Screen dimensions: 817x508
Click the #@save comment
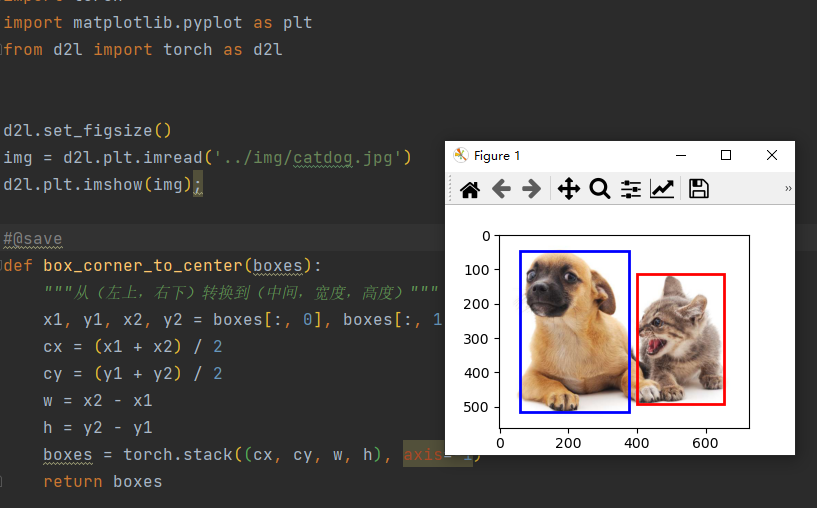pyautogui.click(x=33, y=239)
